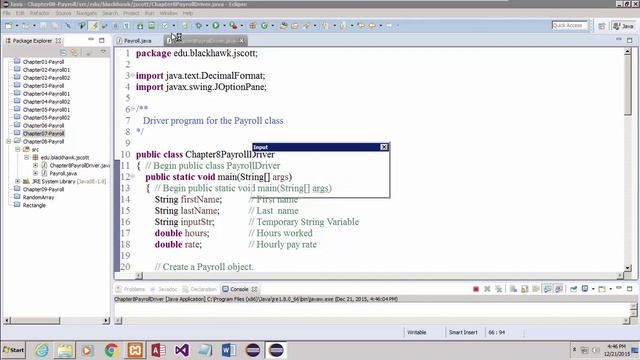This screenshot has width=640, height=360.
Task: Open the Refactor menu
Action: coord(40,13)
